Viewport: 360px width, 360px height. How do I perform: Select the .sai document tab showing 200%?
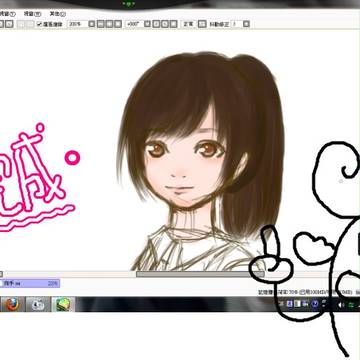30,284
